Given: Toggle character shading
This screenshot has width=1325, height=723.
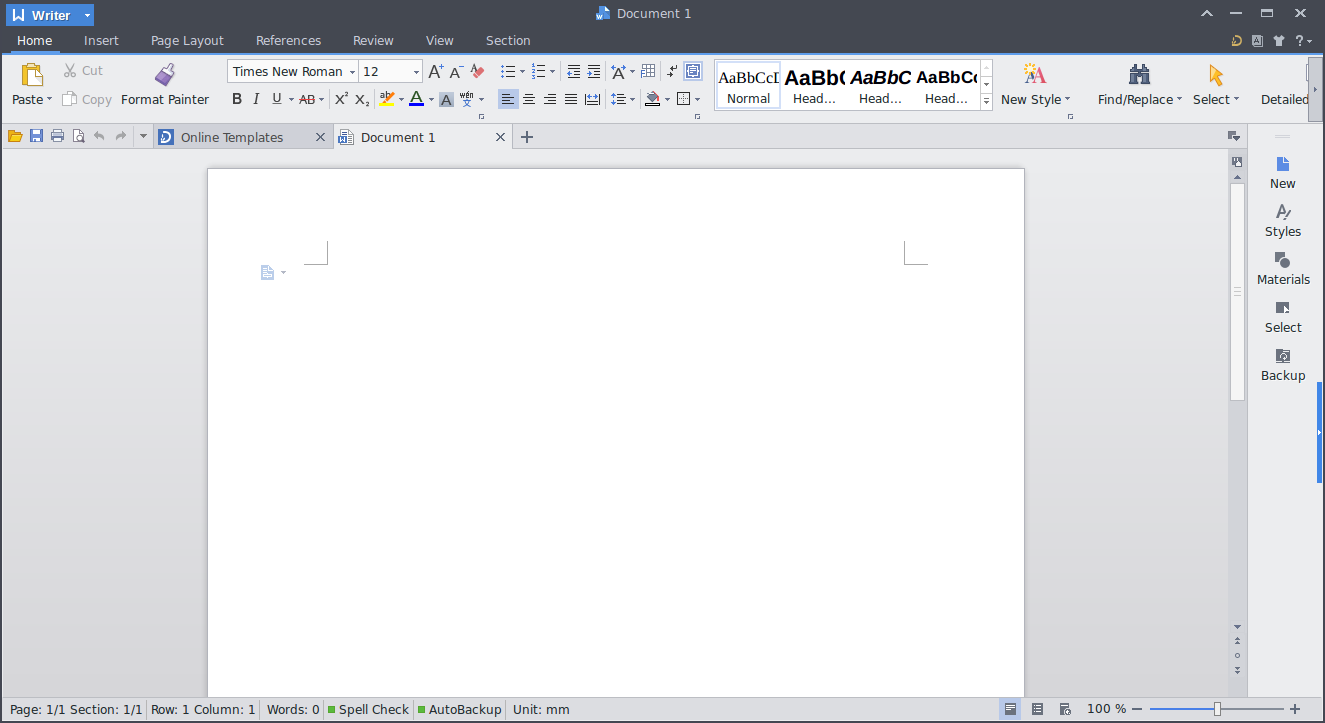Looking at the screenshot, I should pyautogui.click(x=446, y=99).
